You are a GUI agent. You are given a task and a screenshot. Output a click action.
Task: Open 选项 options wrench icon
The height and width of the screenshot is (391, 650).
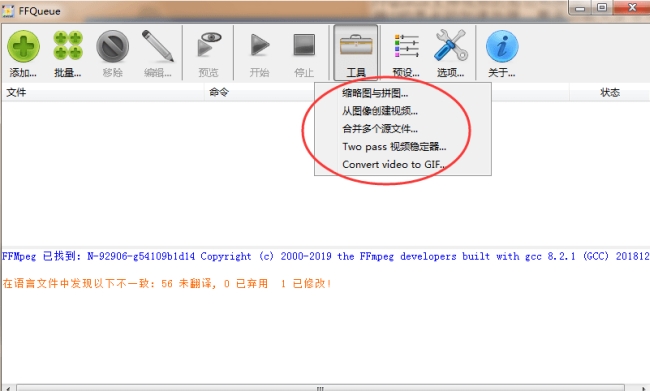451,45
